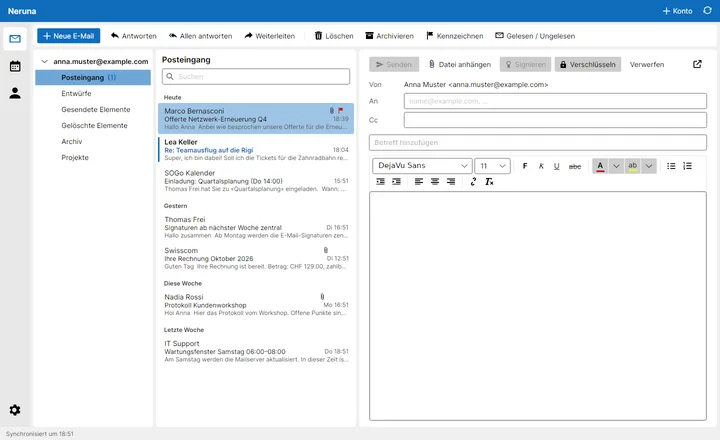Click Verwerfen to discard draft

647,64
